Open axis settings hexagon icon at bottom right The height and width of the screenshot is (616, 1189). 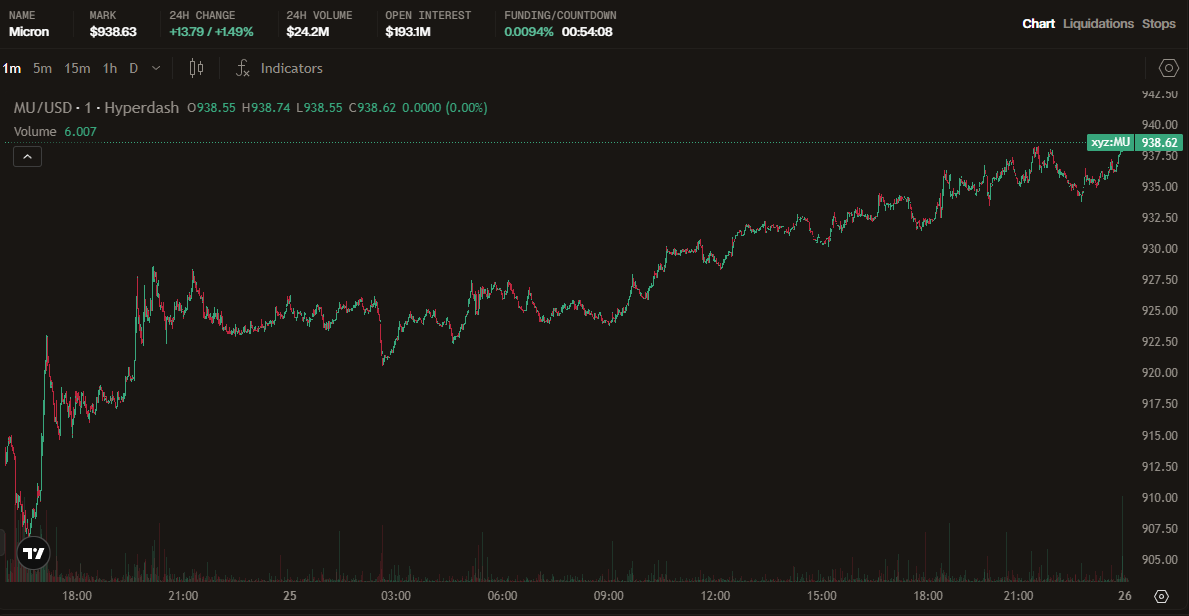(1161, 596)
